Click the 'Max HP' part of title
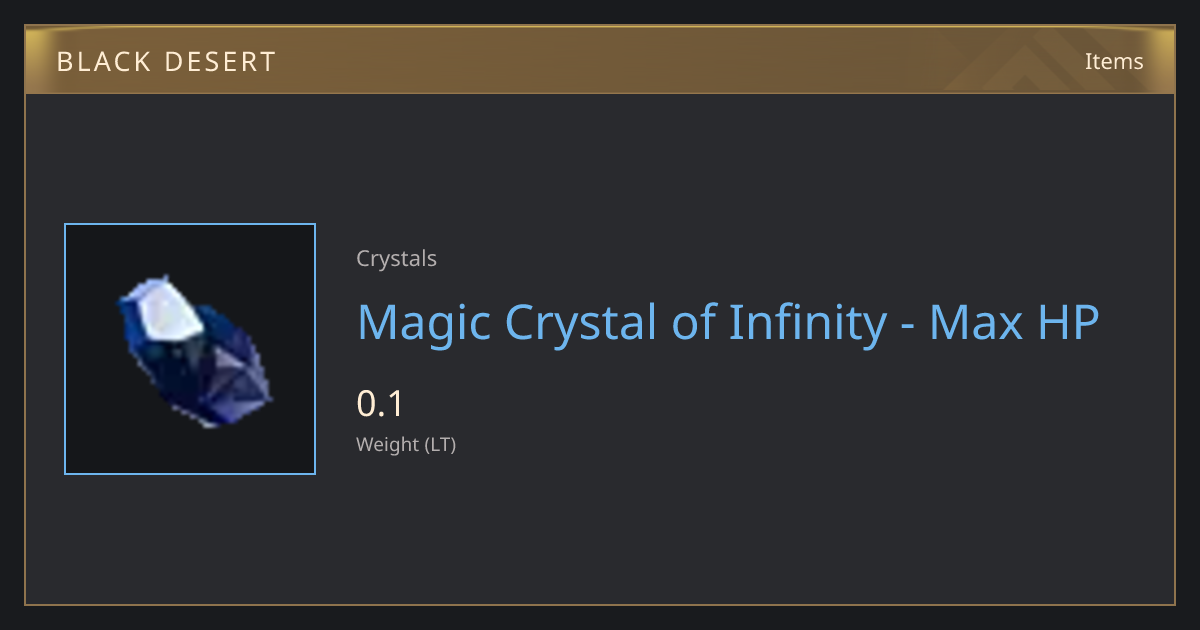Viewport: 1200px width, 630px height. tap(1014, 322)
